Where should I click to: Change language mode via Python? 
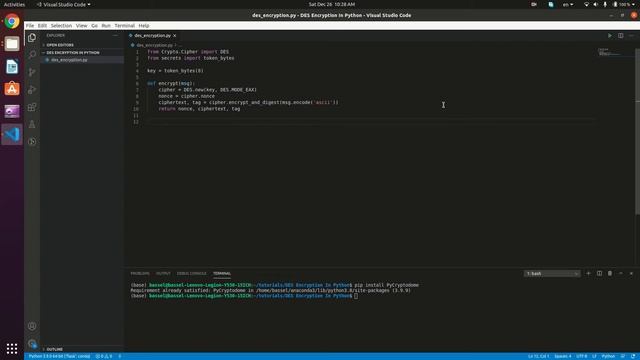pos(608,356)
